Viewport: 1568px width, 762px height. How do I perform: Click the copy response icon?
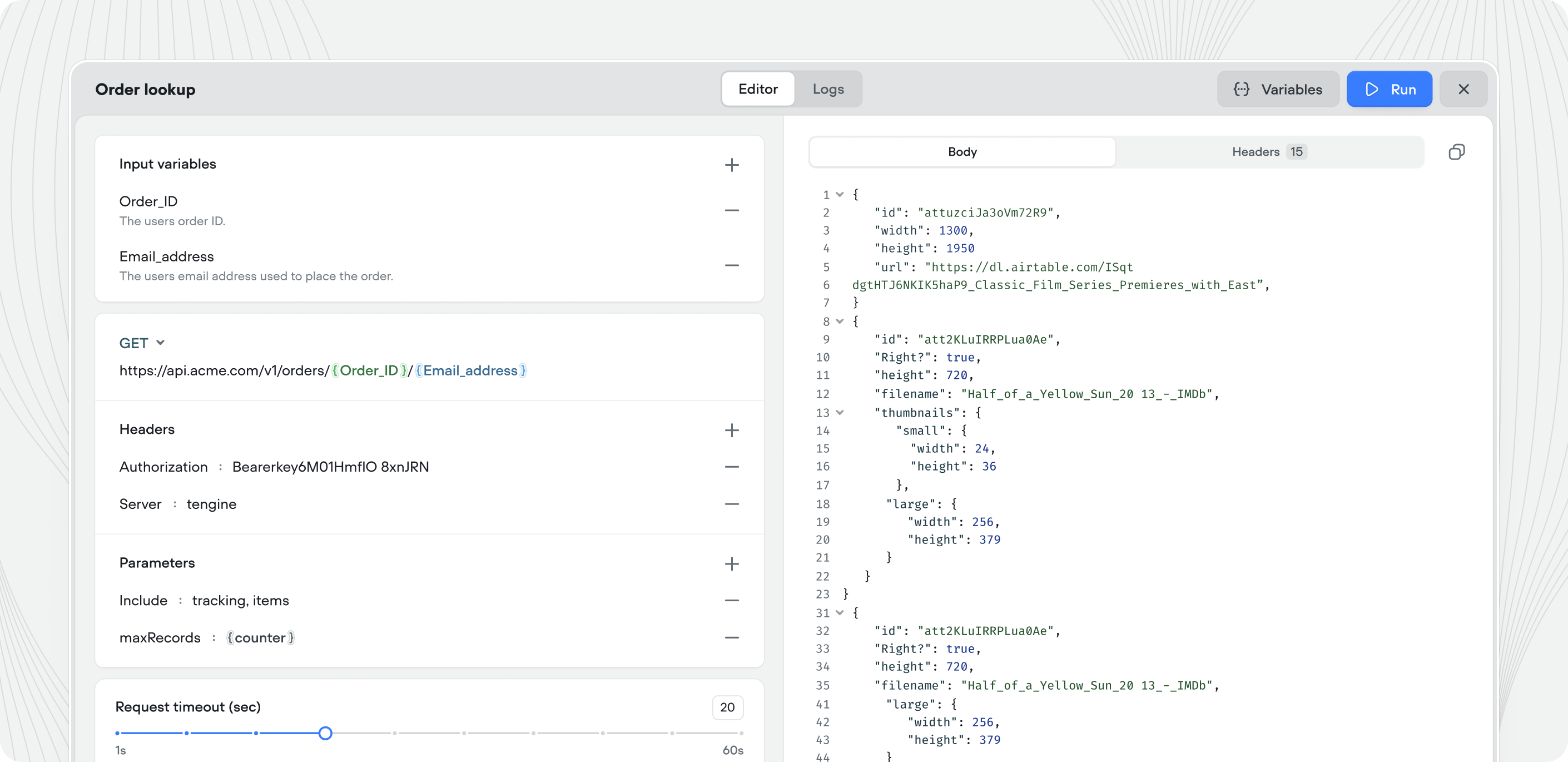coord(1457,152)
